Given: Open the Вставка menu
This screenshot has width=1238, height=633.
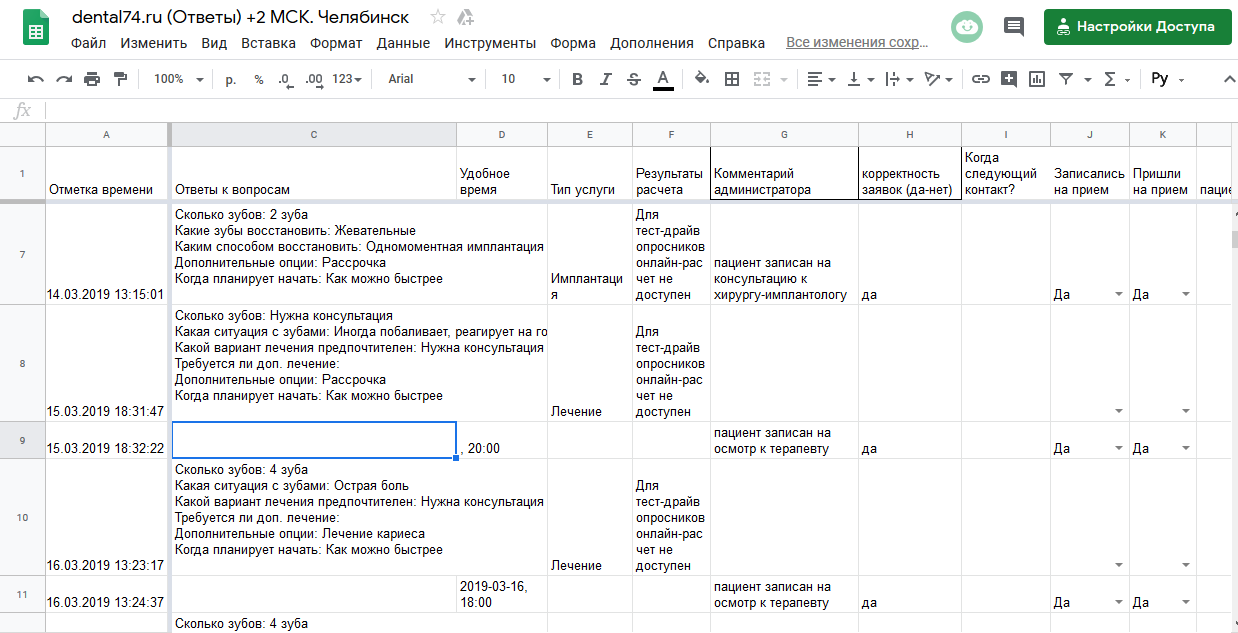Looking at the screenshot, I should [x=268, y=43].
